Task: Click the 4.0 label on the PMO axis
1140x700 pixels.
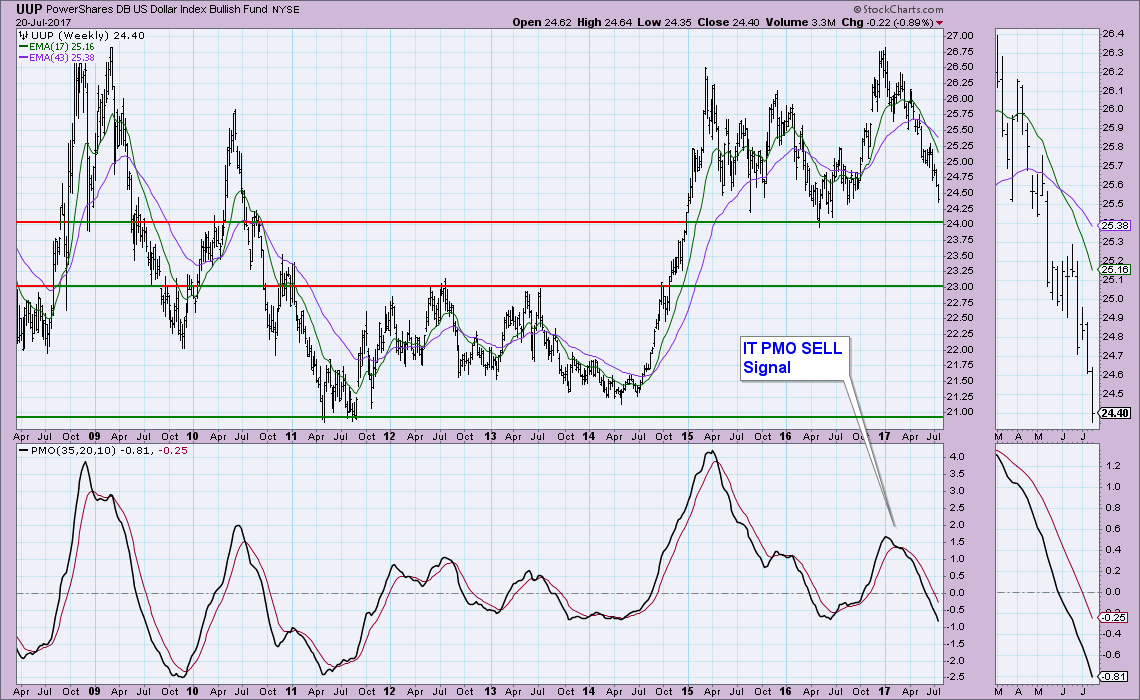Action: [956, 456]
